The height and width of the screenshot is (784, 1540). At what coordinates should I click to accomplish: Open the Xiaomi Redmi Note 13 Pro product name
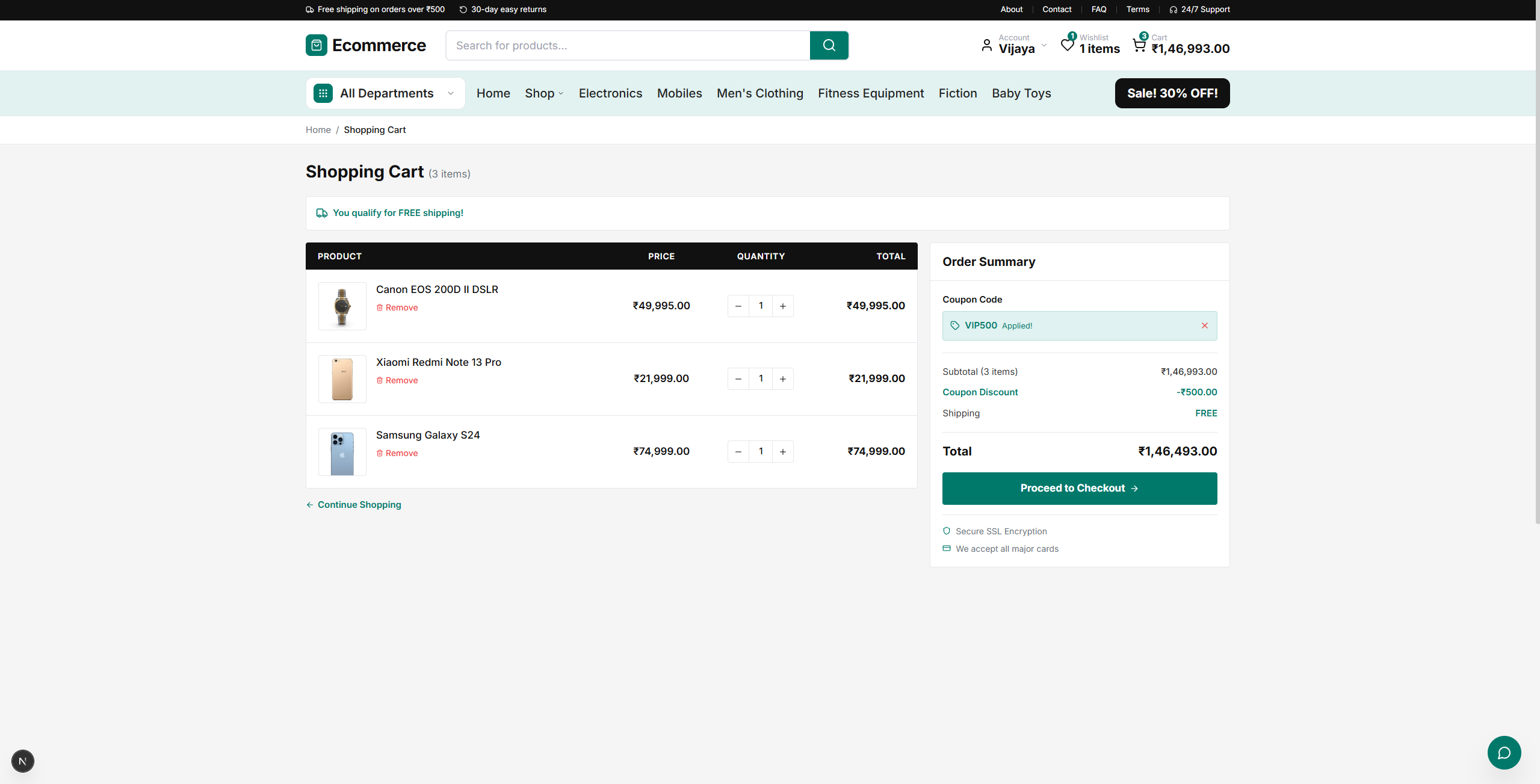[x=439, y=362]
